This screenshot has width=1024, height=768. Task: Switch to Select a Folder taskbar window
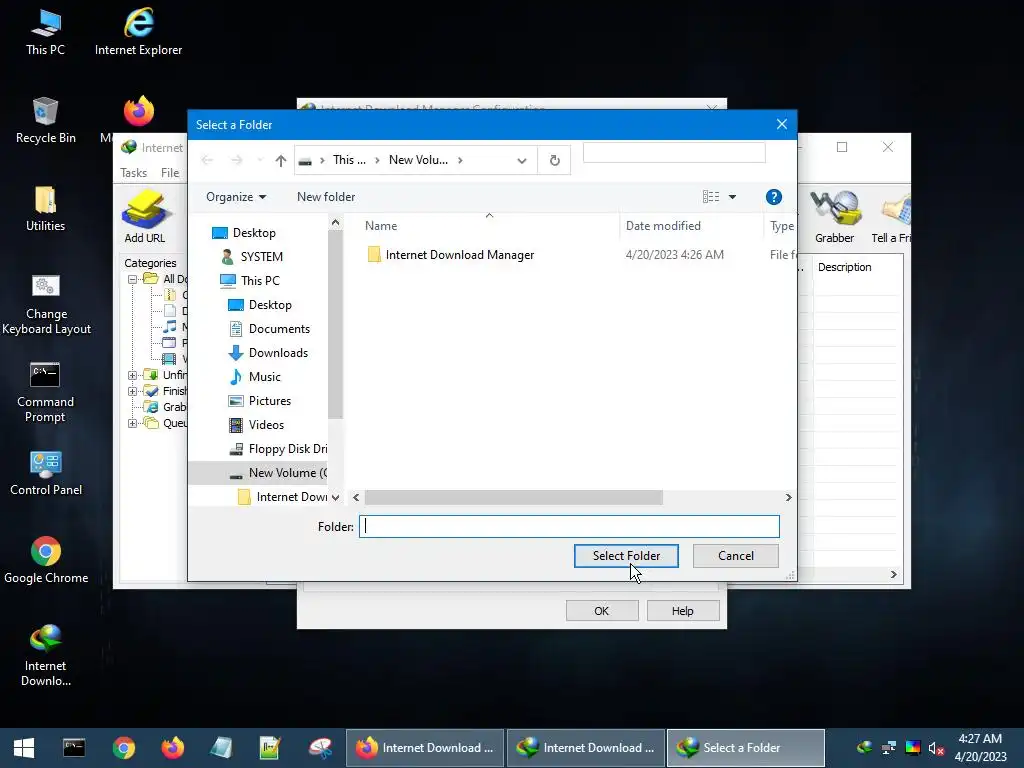pyautogui.click(x=745, y=748)
